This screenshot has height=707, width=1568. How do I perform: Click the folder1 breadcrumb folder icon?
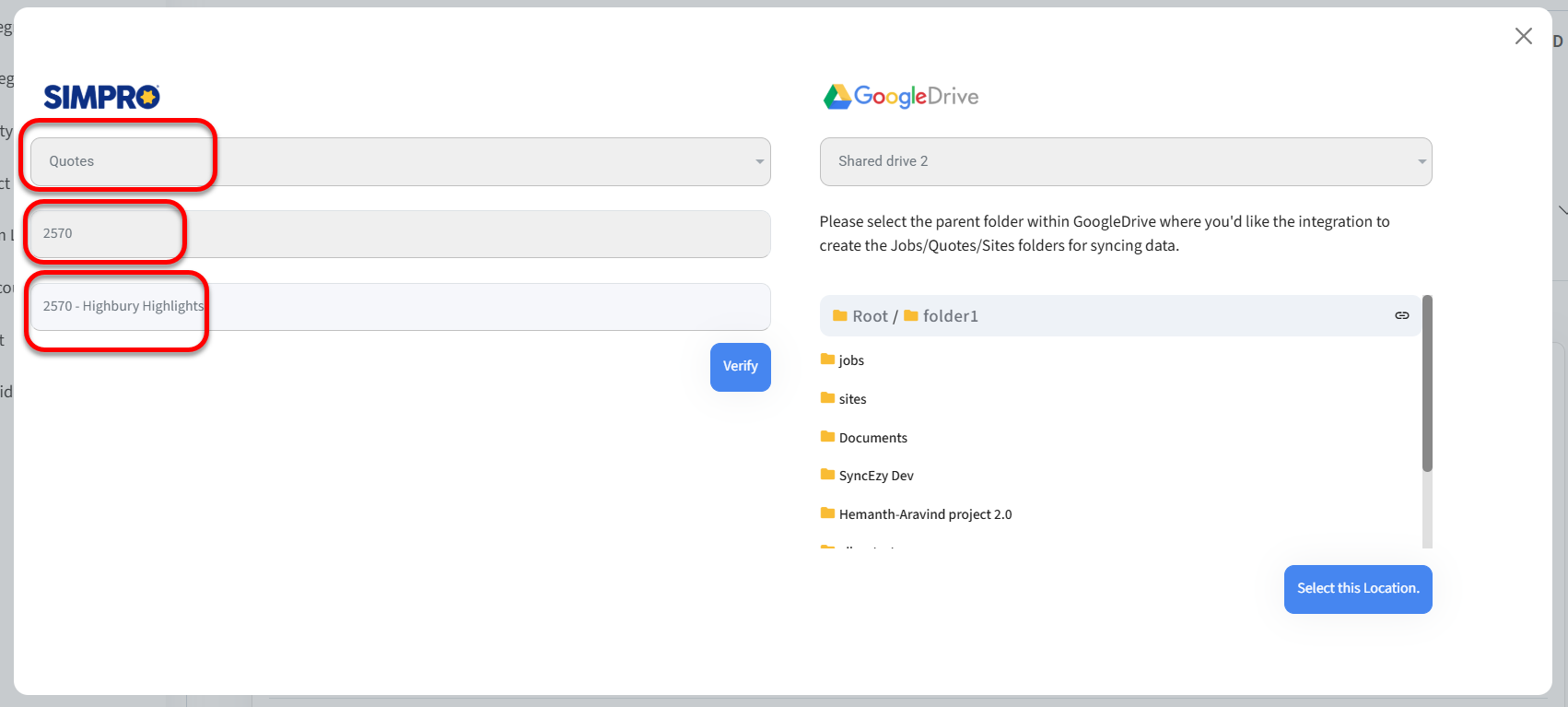[x=911, y=315]
